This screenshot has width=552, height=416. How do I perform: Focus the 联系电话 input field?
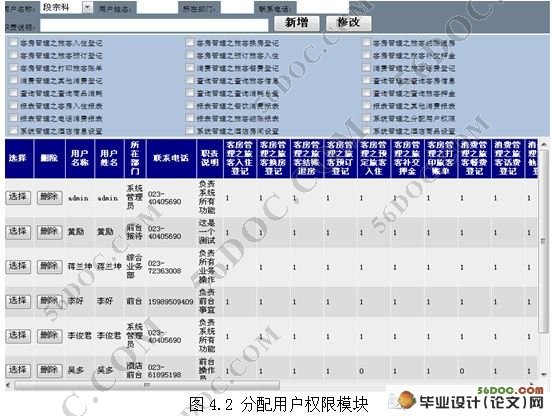[x=323, y=7]
